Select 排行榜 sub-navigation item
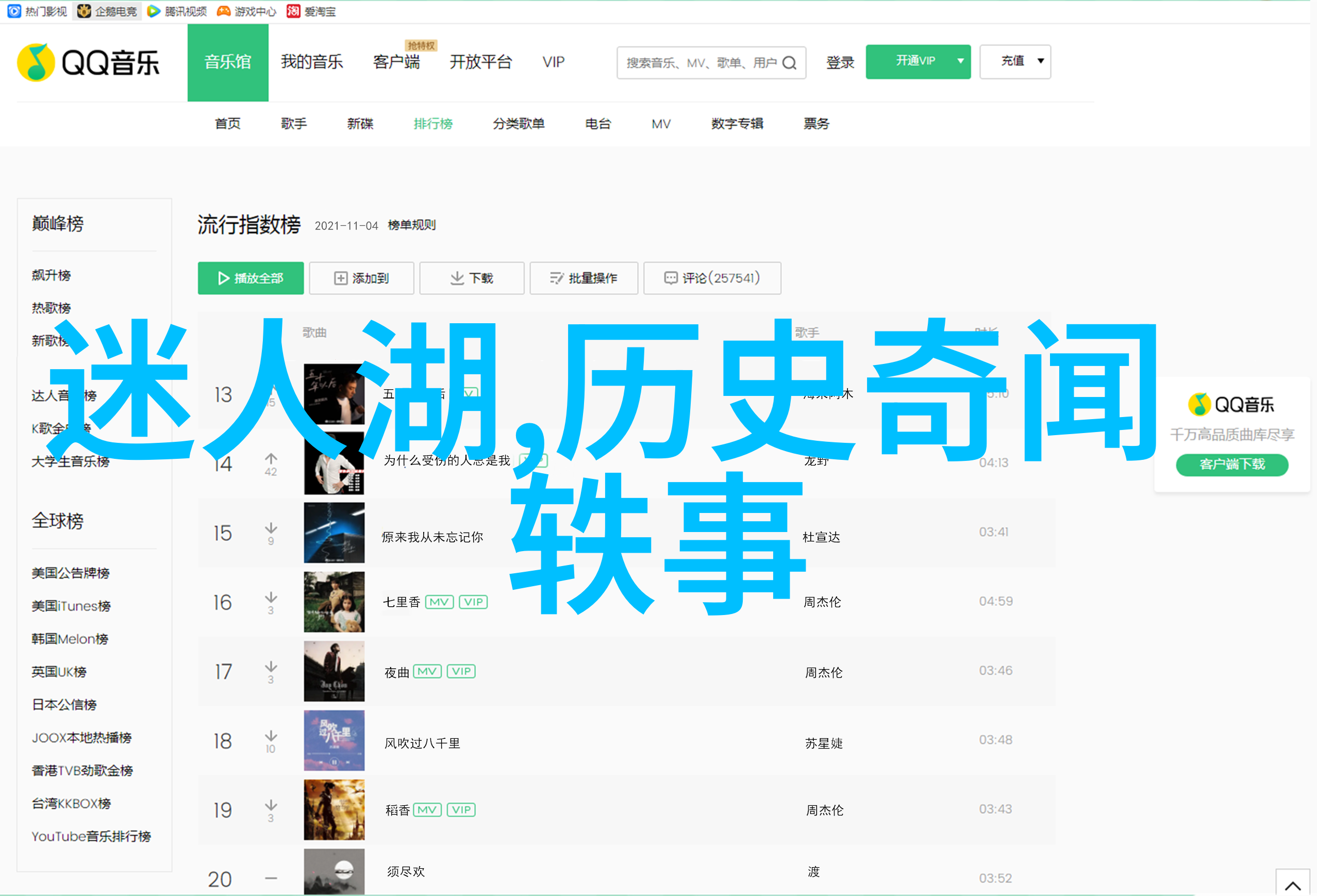Viewport: 1317px width, 896px height. click(x=433, y=124)
